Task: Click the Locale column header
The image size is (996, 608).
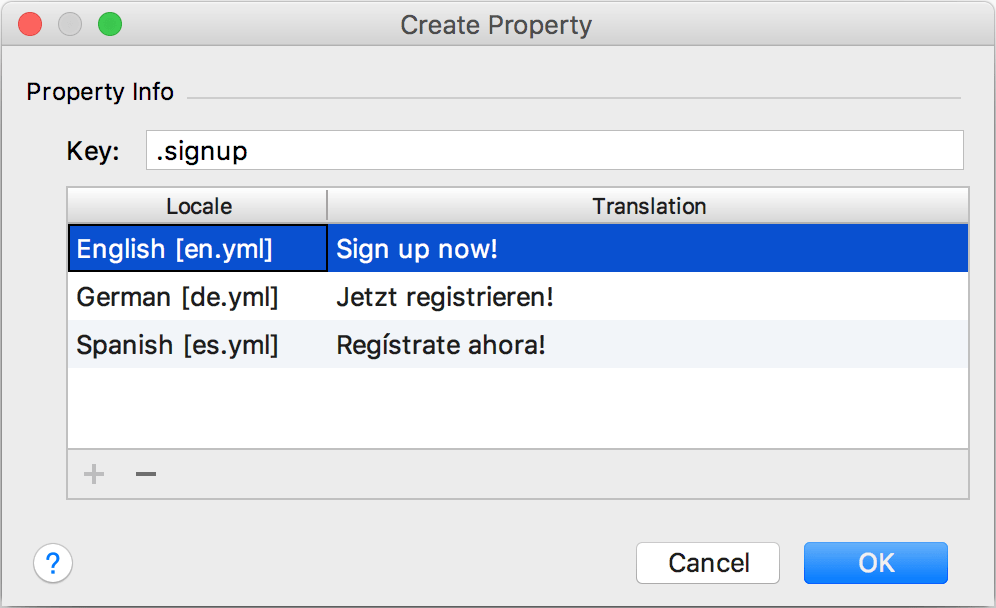Action: pos(197,206)
